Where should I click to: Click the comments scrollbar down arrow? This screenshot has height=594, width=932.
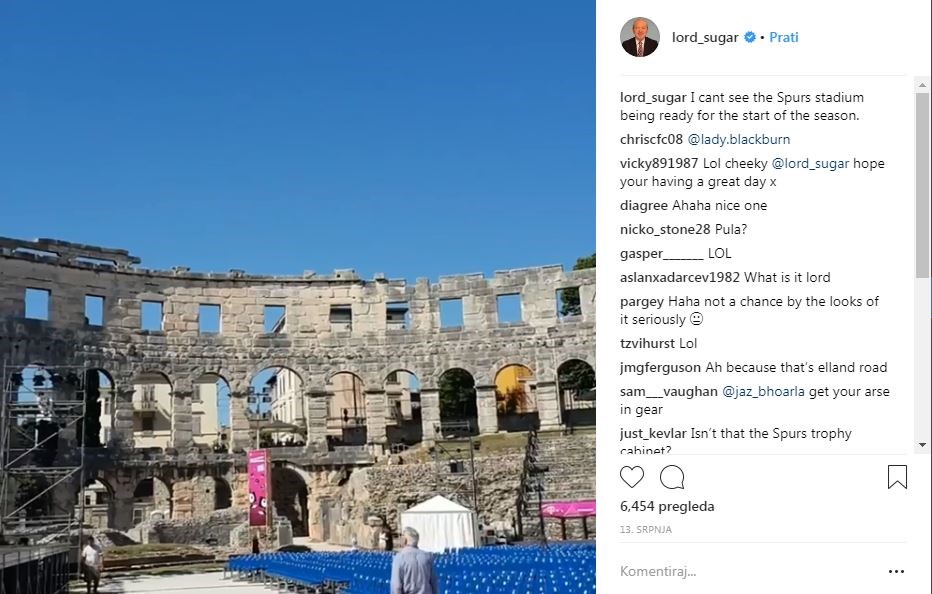tap(922, 445)
